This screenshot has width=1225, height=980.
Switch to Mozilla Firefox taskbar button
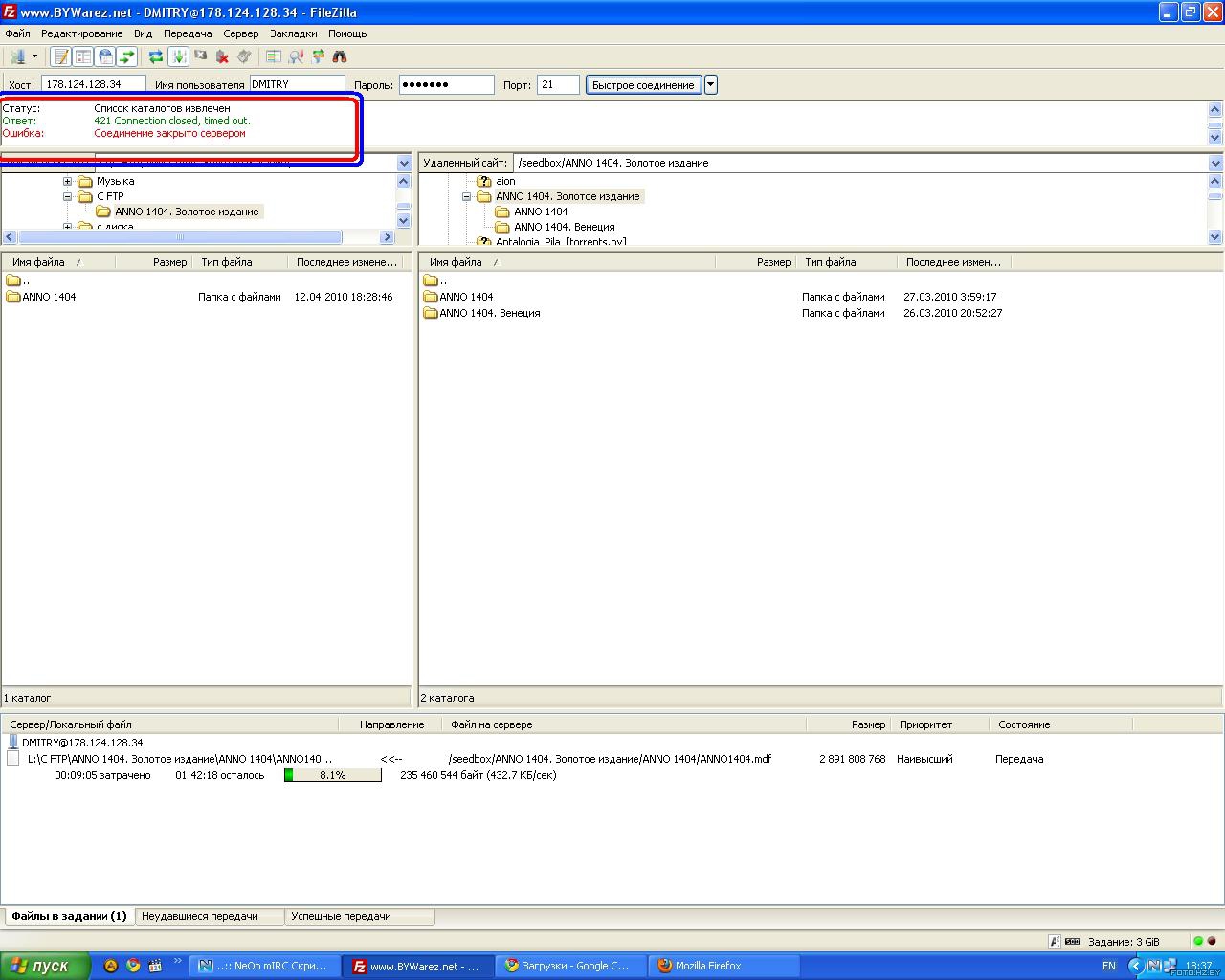724,966
